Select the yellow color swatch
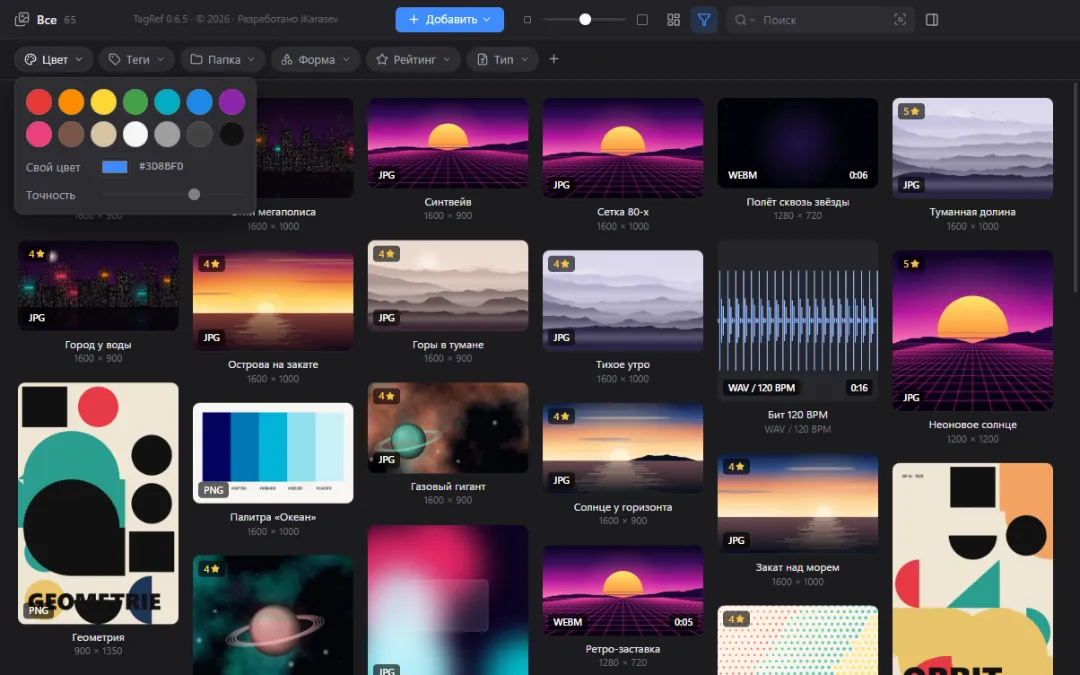Screen dimensions: 1080x675 point(103,102)
